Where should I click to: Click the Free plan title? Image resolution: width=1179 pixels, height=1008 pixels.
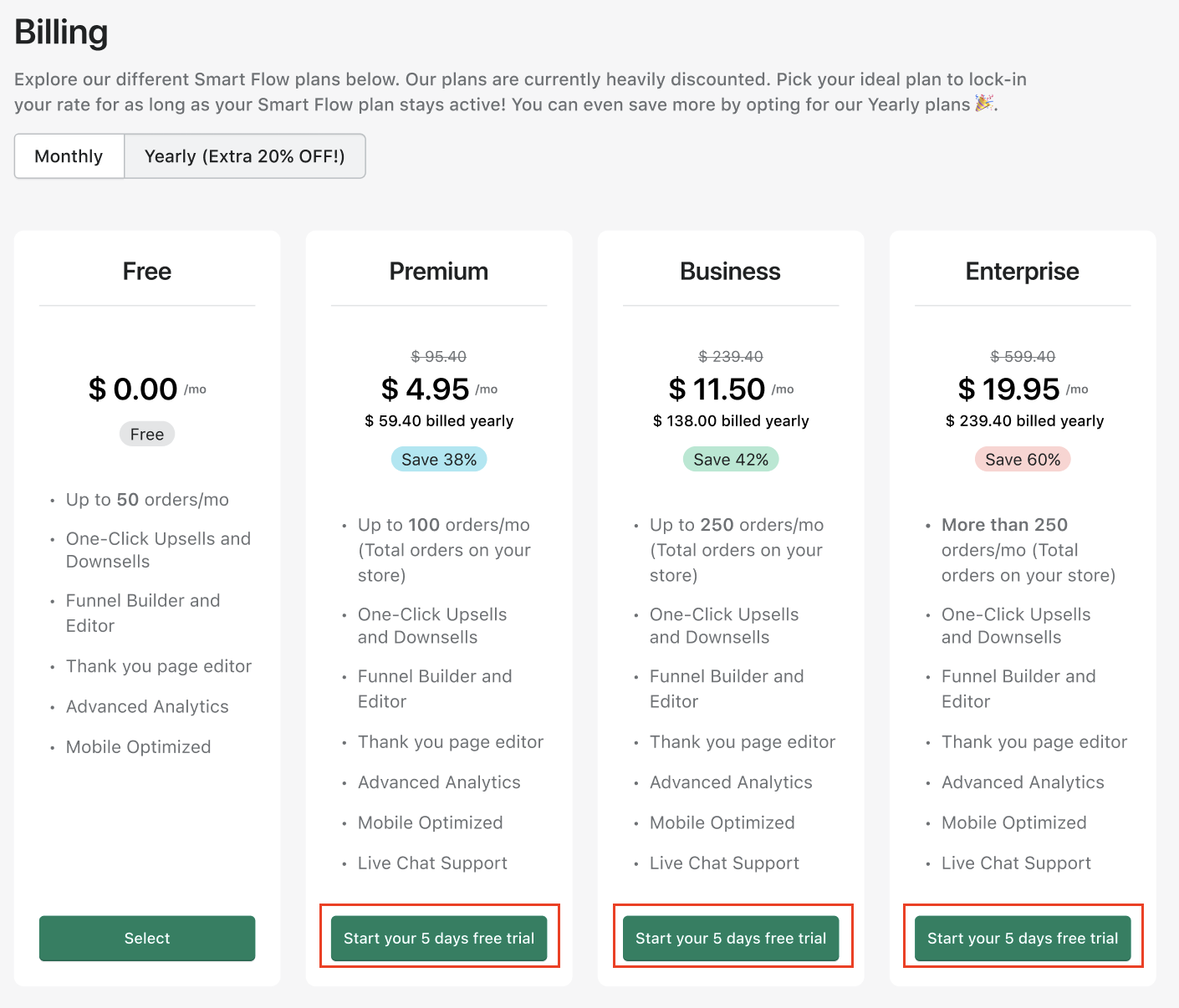click(147, 272)
